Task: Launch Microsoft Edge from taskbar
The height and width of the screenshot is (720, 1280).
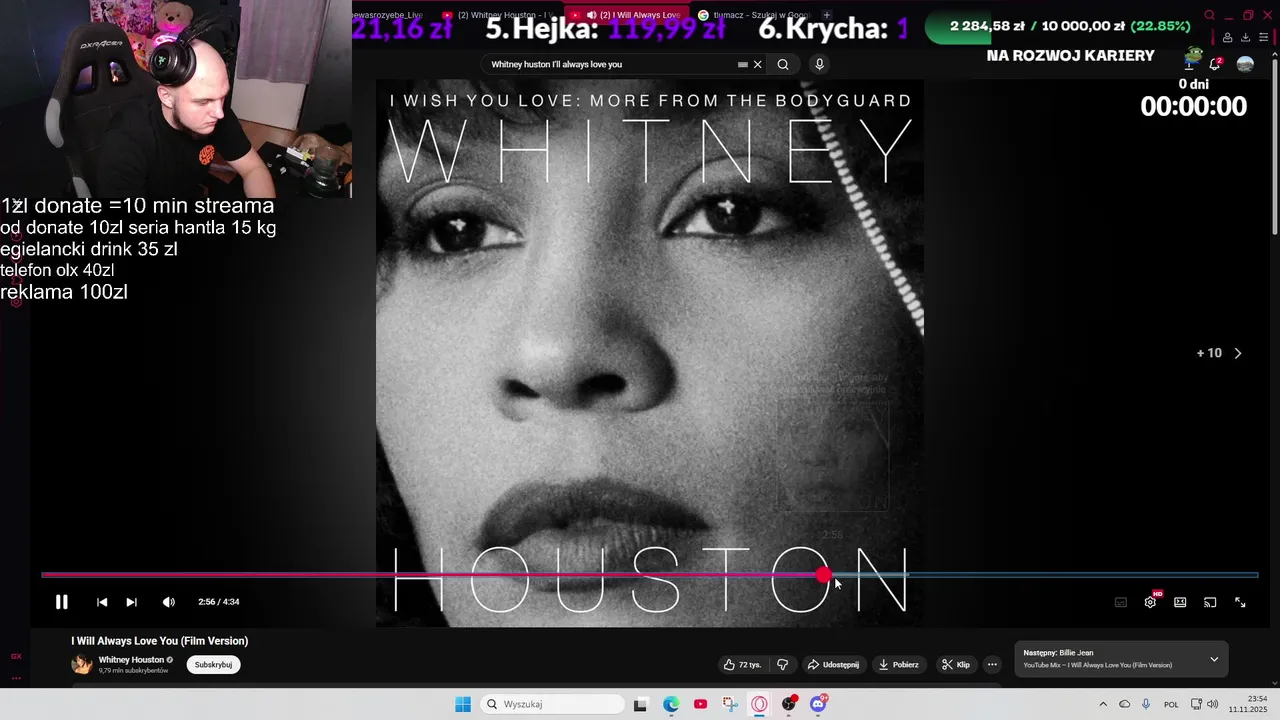Action: coord(671,704)
